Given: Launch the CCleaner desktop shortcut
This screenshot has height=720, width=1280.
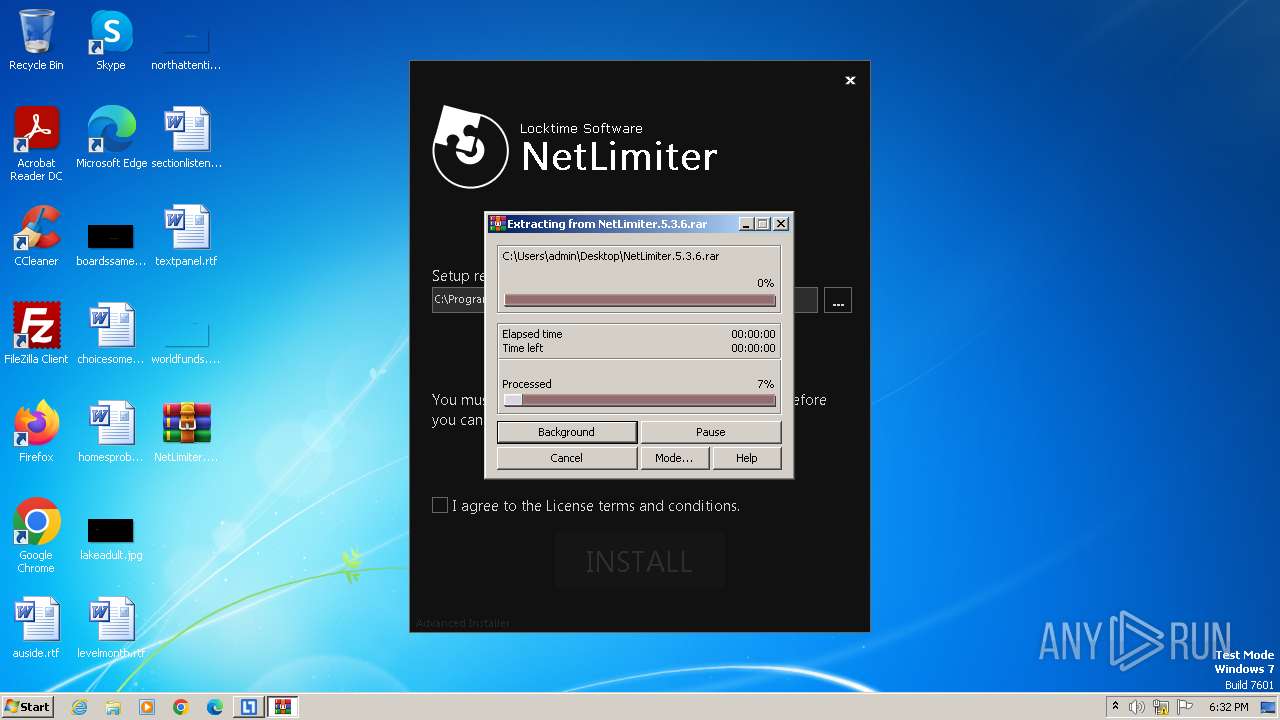Looking at the screenshot, I should coord(36,235).
